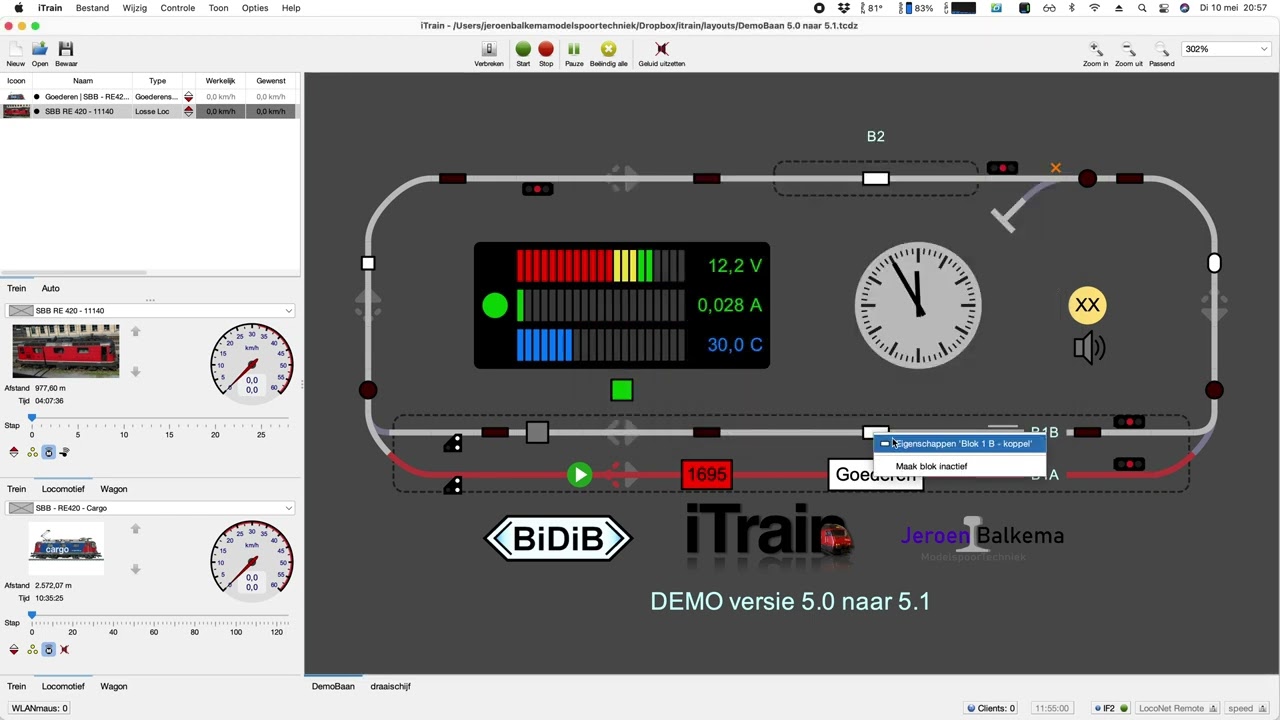Toggle the white feedback square on left track
This screenshot has width=1280, height=720.
[368, 263]
